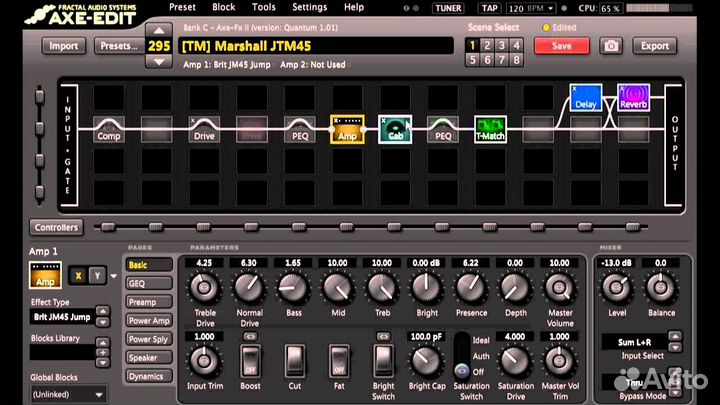This screenshot has width=720, height=405.
Task: Toggle the Cut switch
Action: (295, 361)
